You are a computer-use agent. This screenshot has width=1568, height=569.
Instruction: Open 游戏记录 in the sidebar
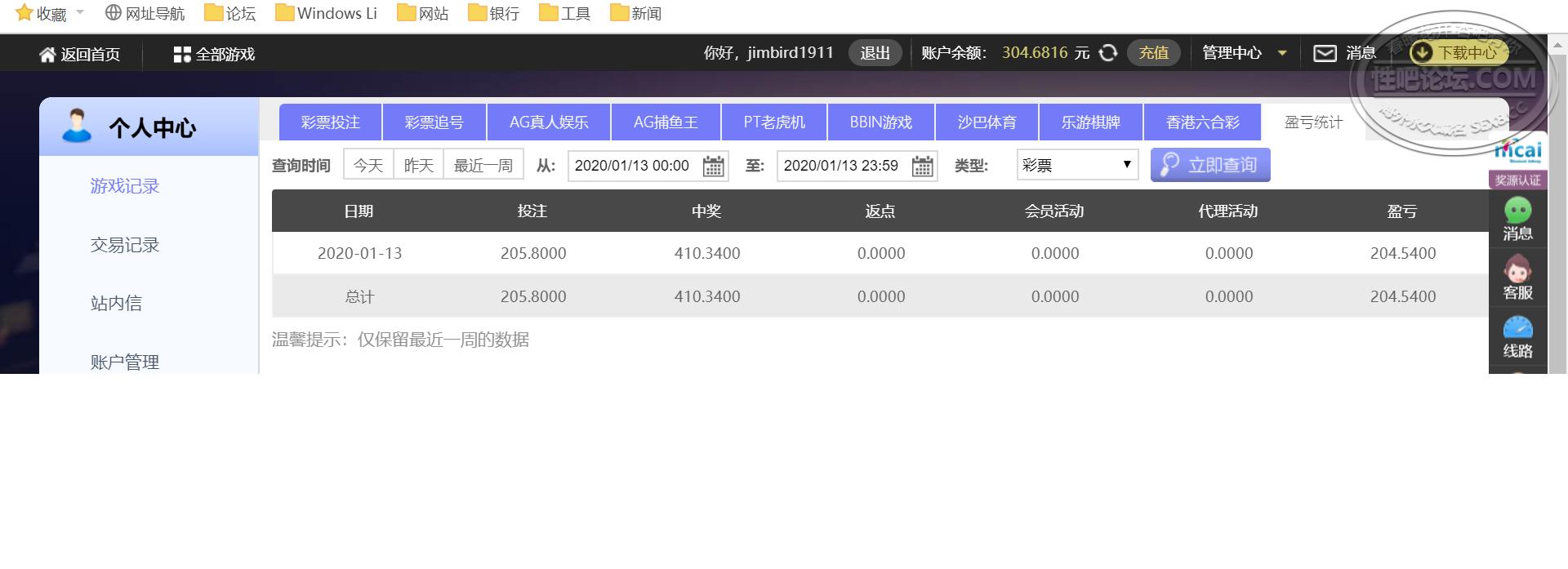click(x=124, y=186)
